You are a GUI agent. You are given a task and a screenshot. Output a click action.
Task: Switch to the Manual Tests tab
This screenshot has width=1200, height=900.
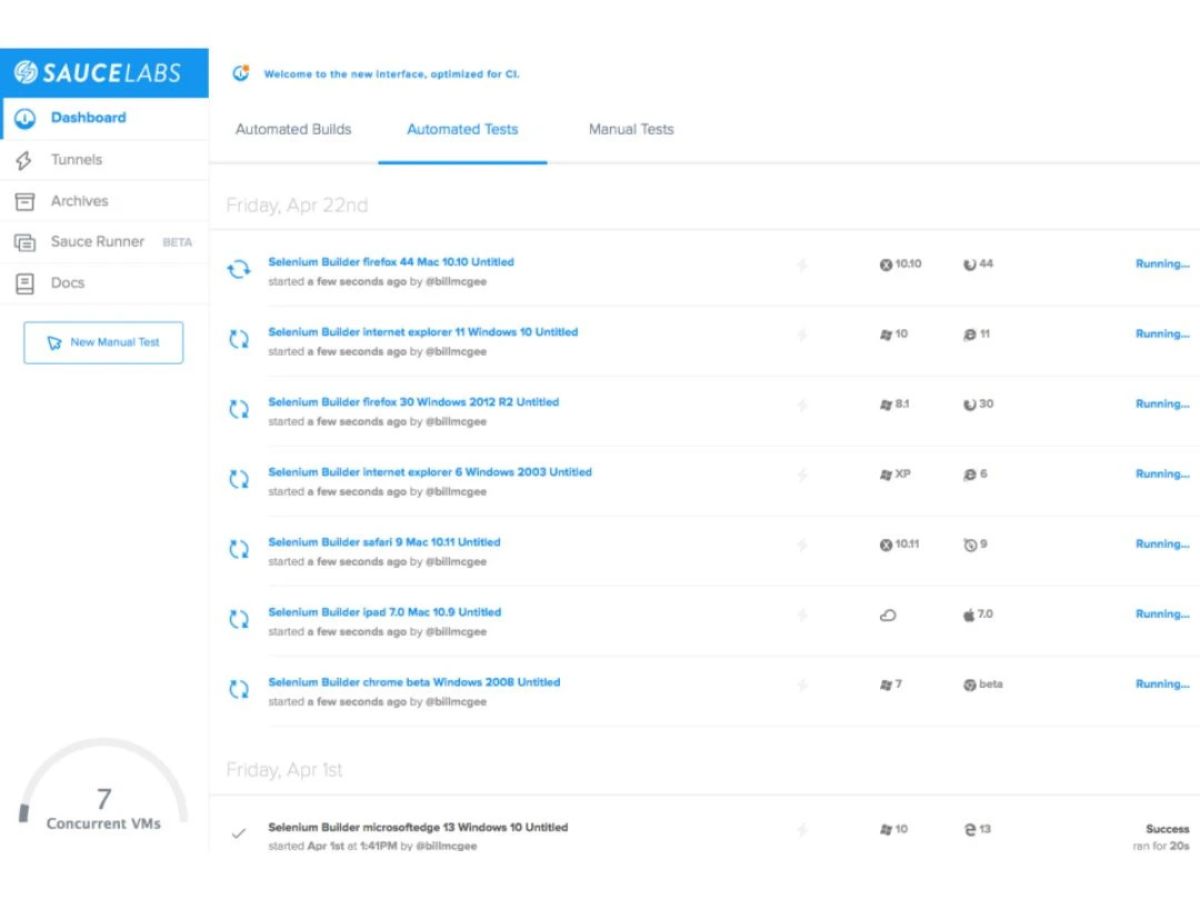point(631,129)
